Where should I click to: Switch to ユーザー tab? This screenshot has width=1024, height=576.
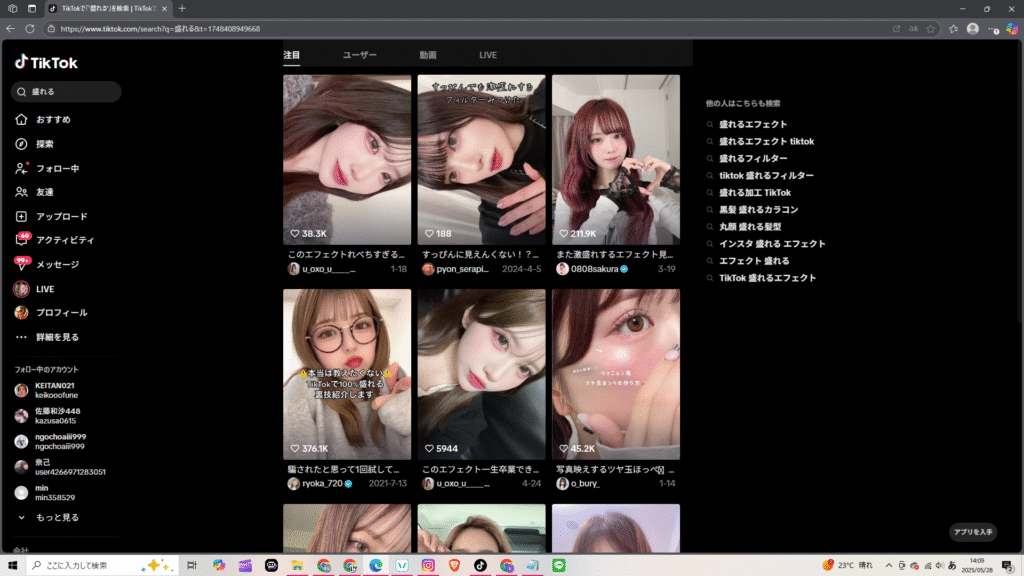pos(359,55)
